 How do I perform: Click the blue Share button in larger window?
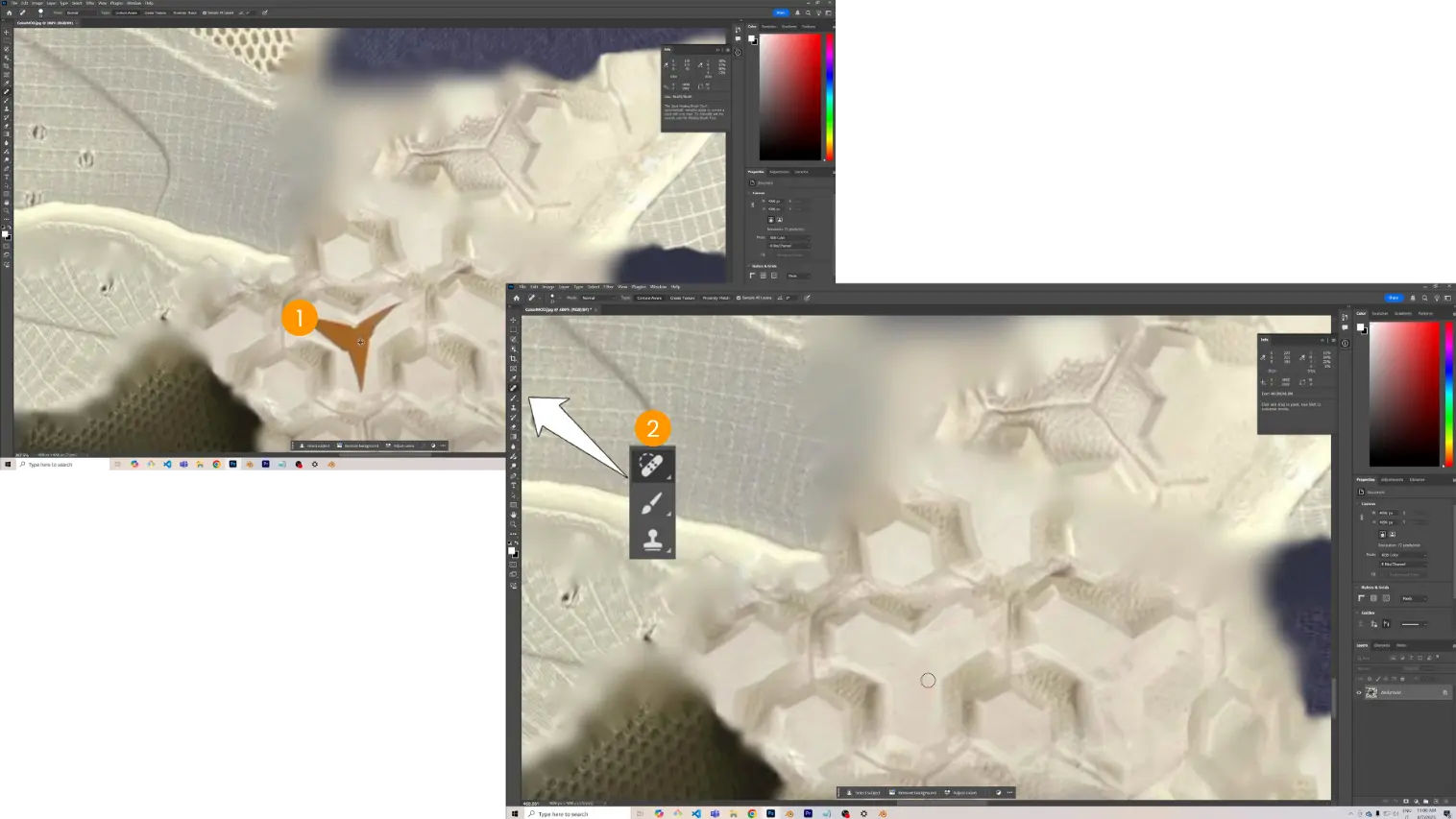[1393, 298]
